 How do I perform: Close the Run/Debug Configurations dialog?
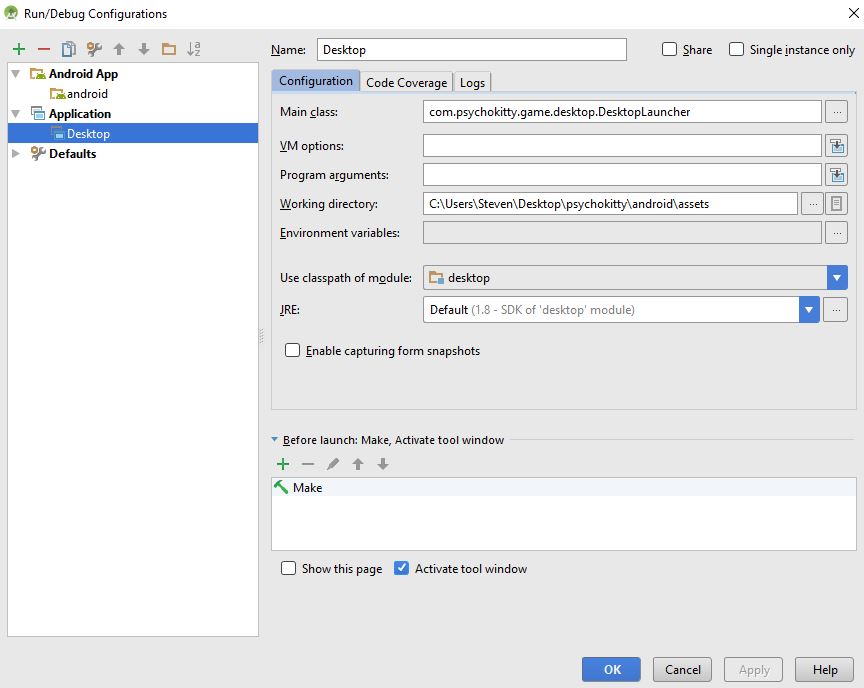pos(854,13)
